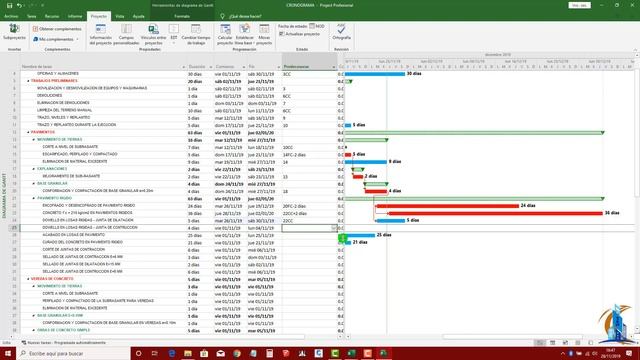Open notification center on taskbar

(629, 353)
